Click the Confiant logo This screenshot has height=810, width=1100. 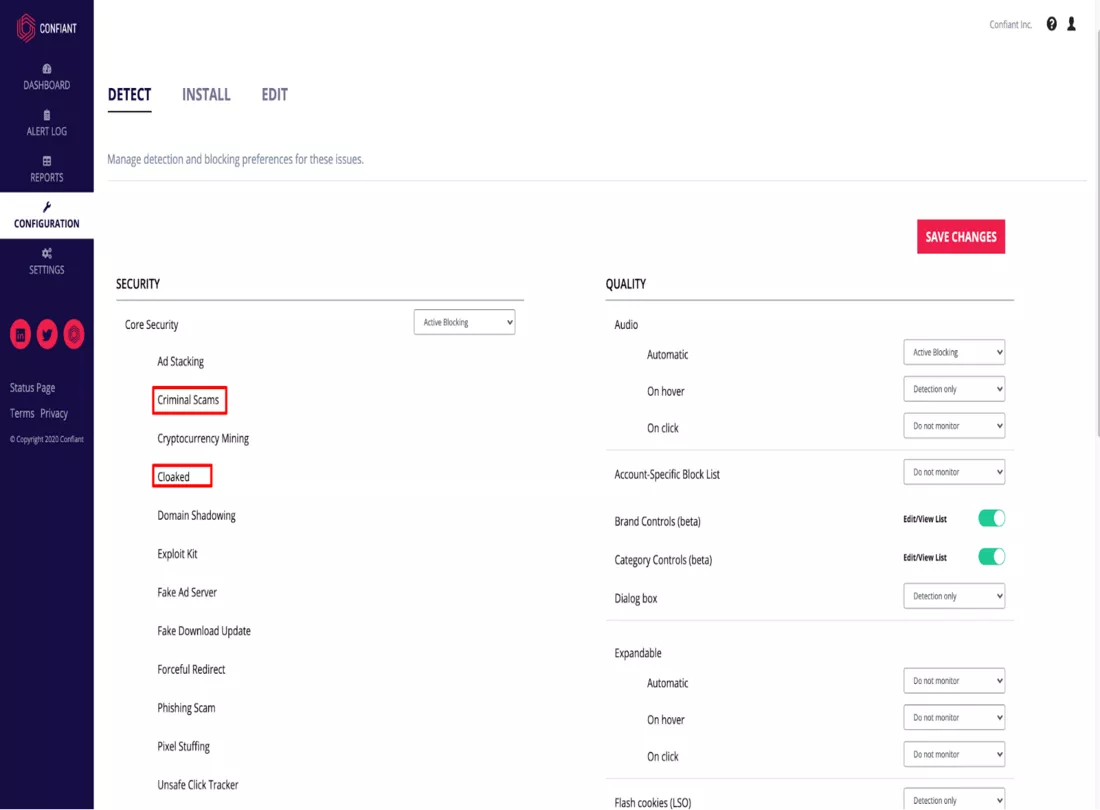[x=46, y=28]
